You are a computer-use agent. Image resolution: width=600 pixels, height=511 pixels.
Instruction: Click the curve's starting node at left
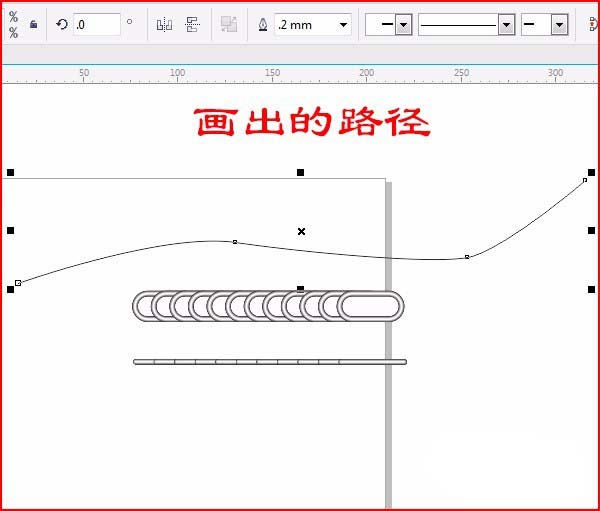coord(18,283)
